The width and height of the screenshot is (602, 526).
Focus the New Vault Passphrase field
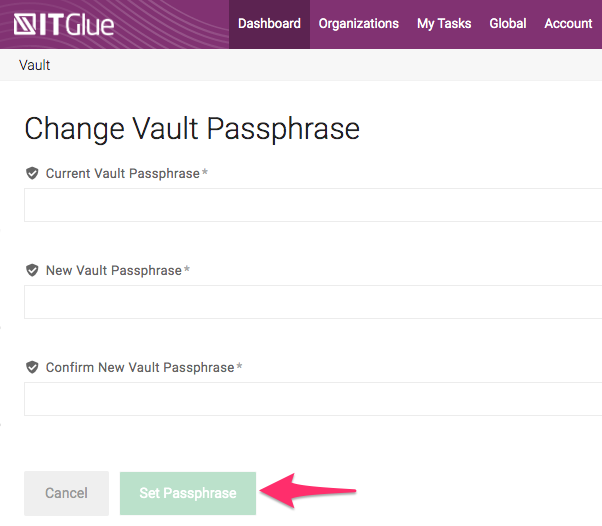312,302
